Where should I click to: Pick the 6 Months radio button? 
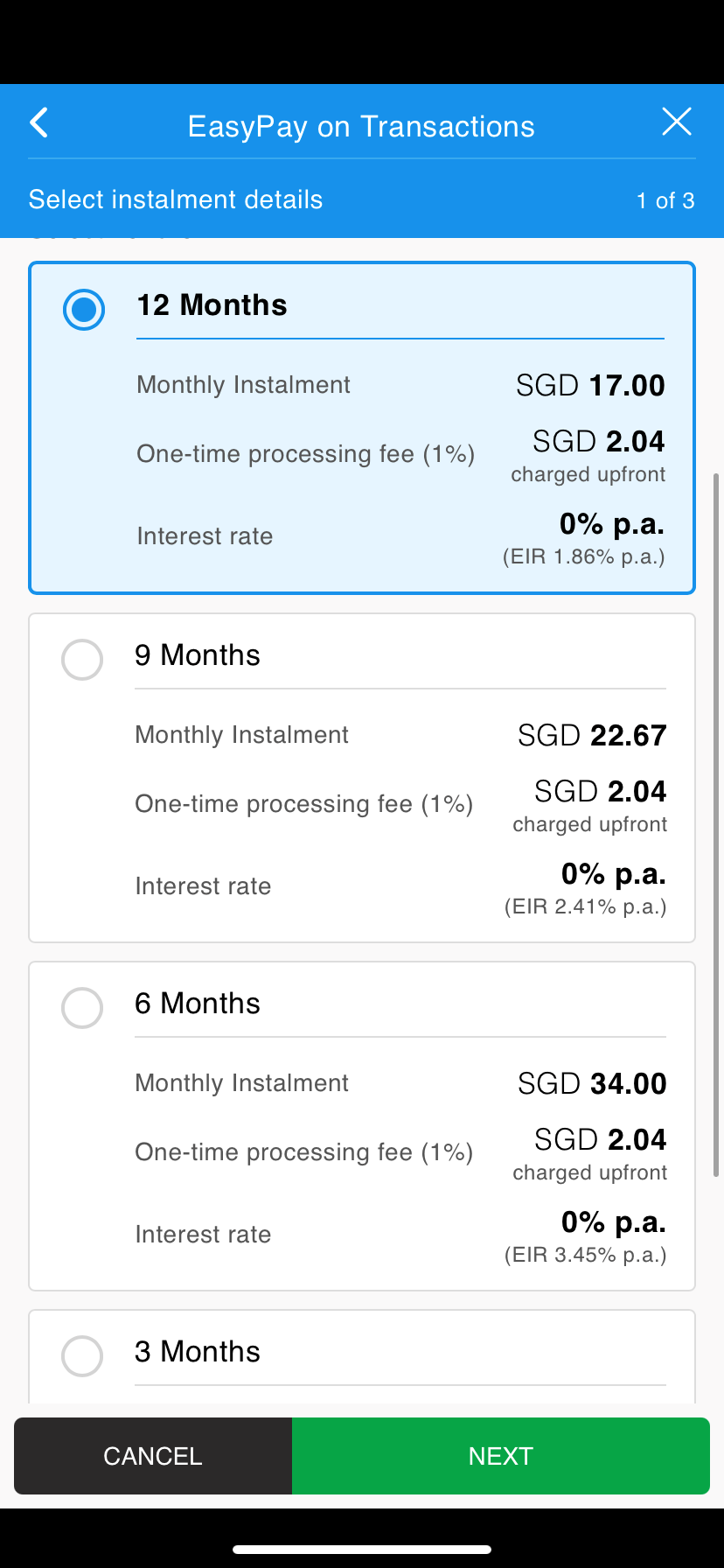coord(81,1008)
